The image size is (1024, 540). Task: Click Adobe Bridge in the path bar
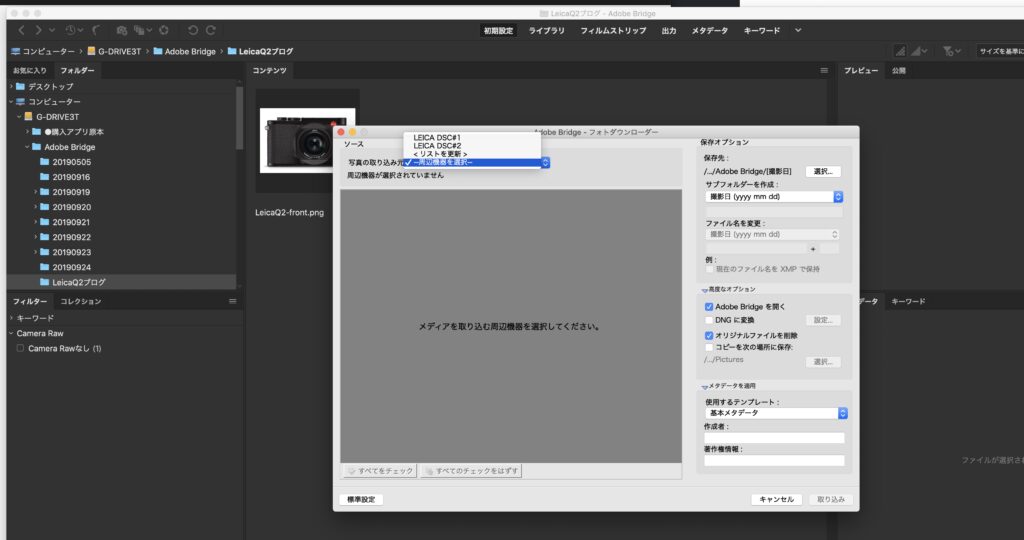pyautogui.click(x=190, y=51)
